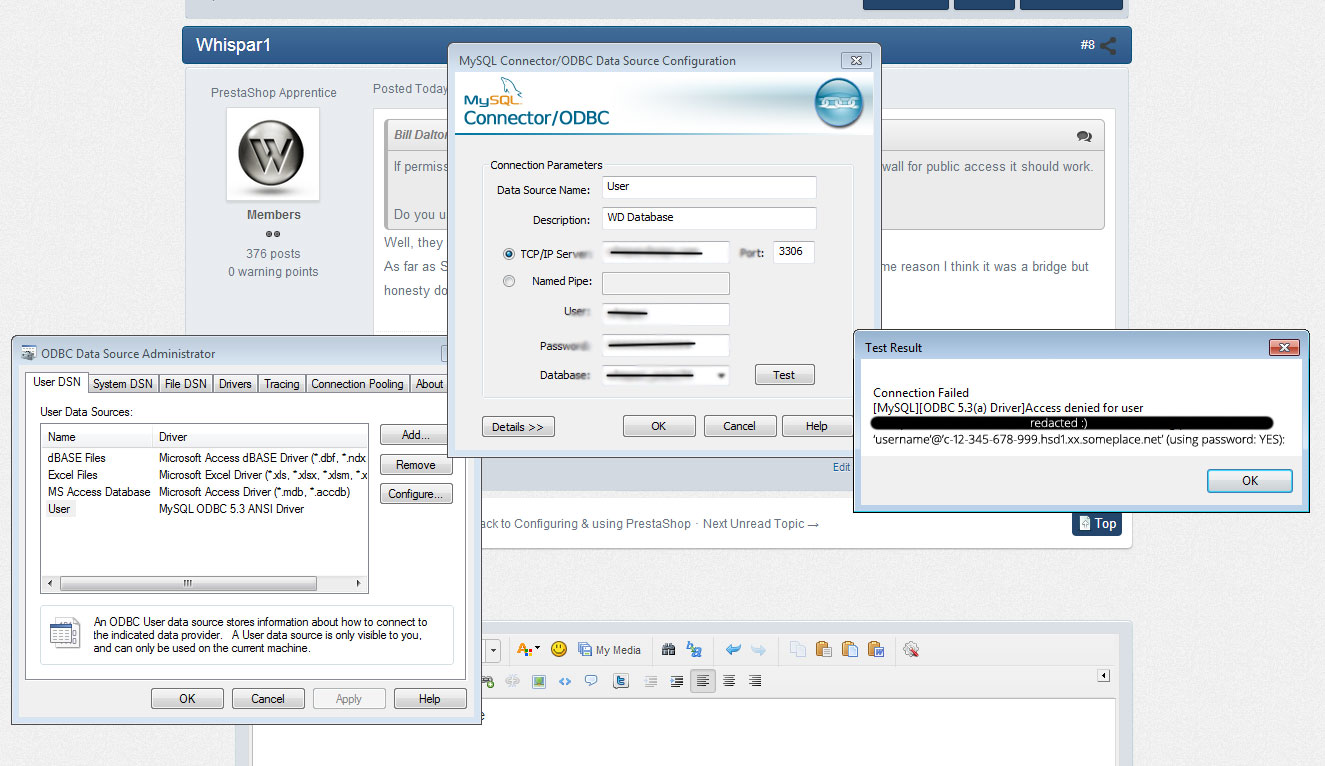Click Remove in ODBC Data Source Administrator
Image resolution: width=1325 pixels, height=766 pixels.
click(x=416, y=465)
